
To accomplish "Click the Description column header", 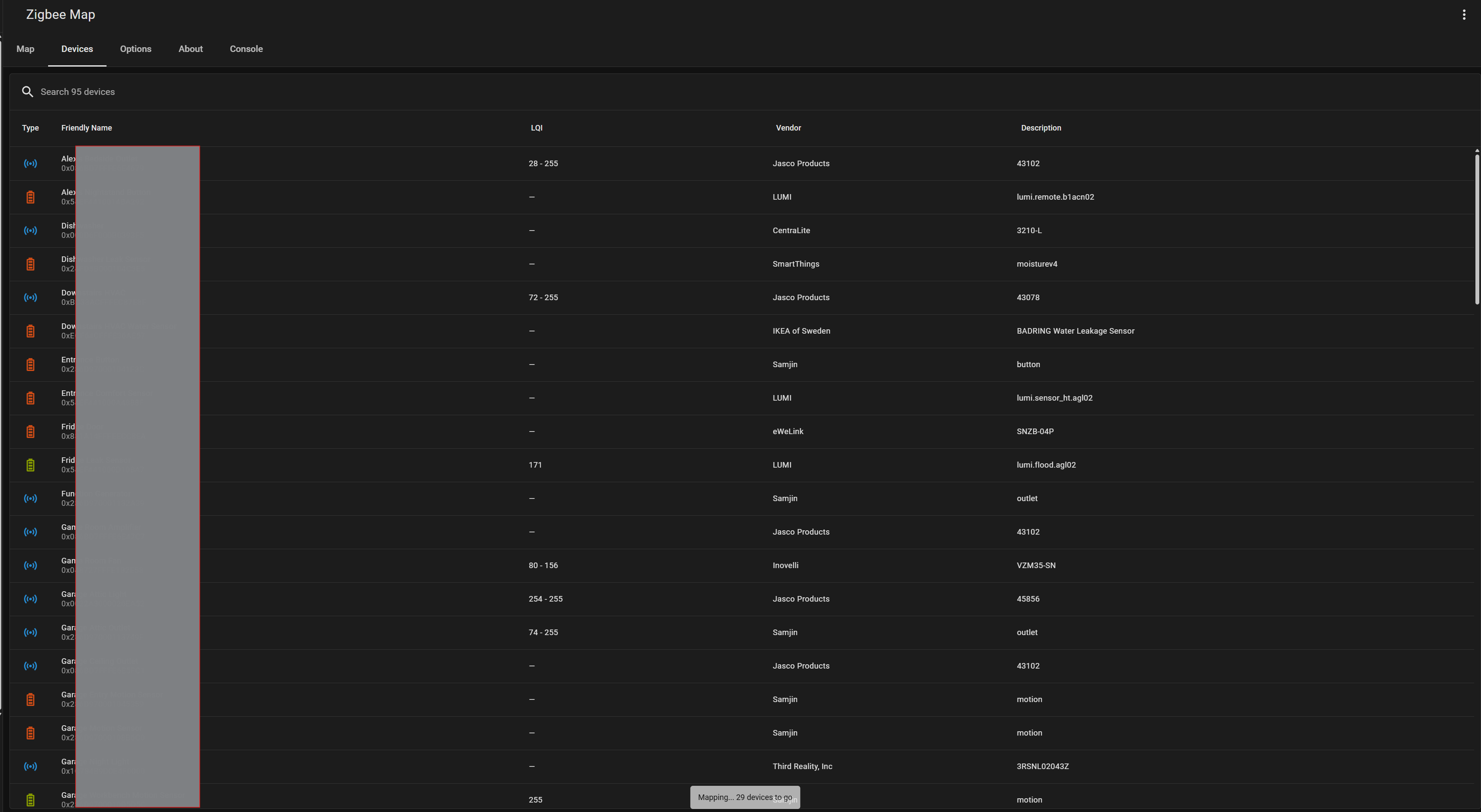I will [x=1041, y=128].
